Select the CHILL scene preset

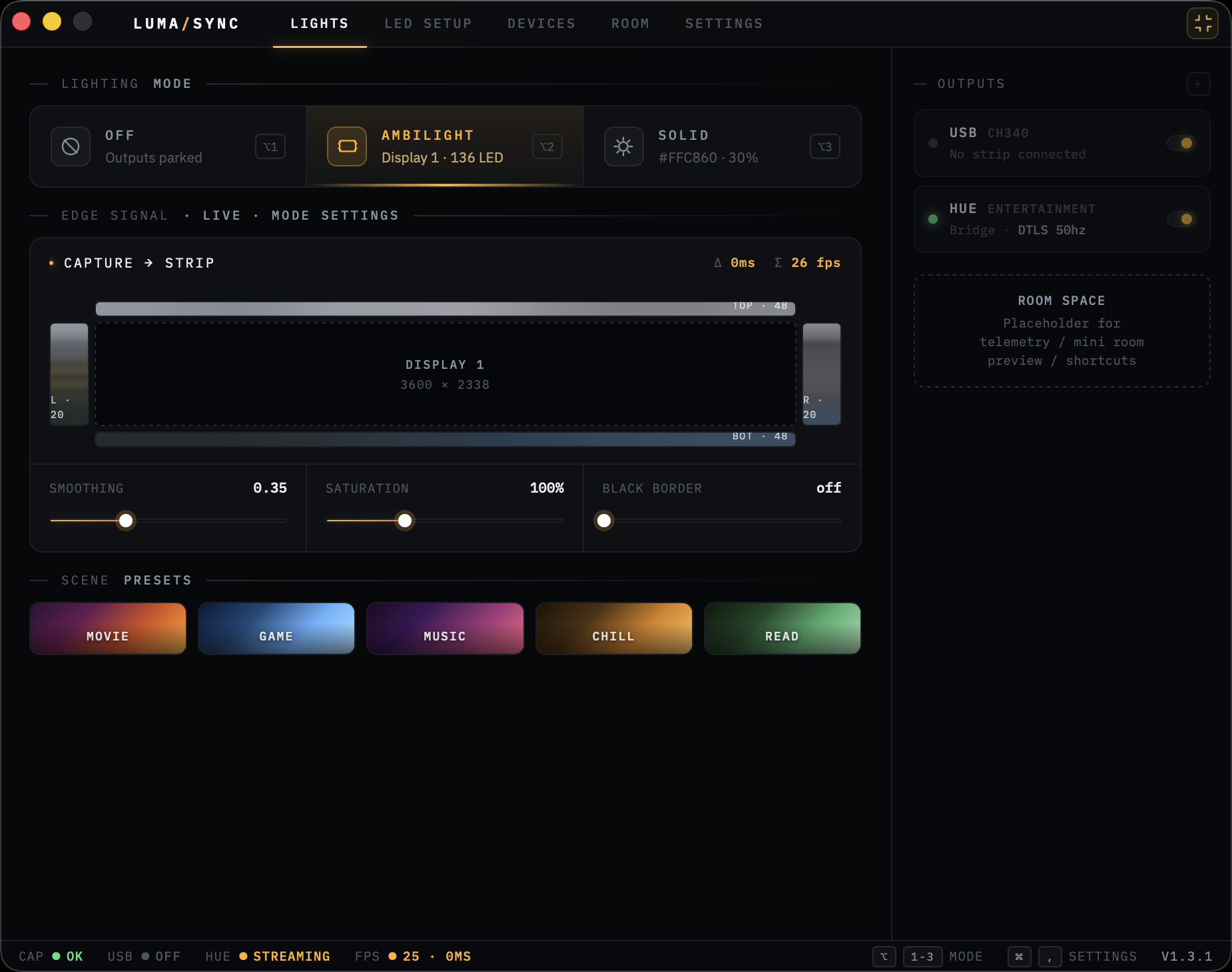click(x=613, y=628)
